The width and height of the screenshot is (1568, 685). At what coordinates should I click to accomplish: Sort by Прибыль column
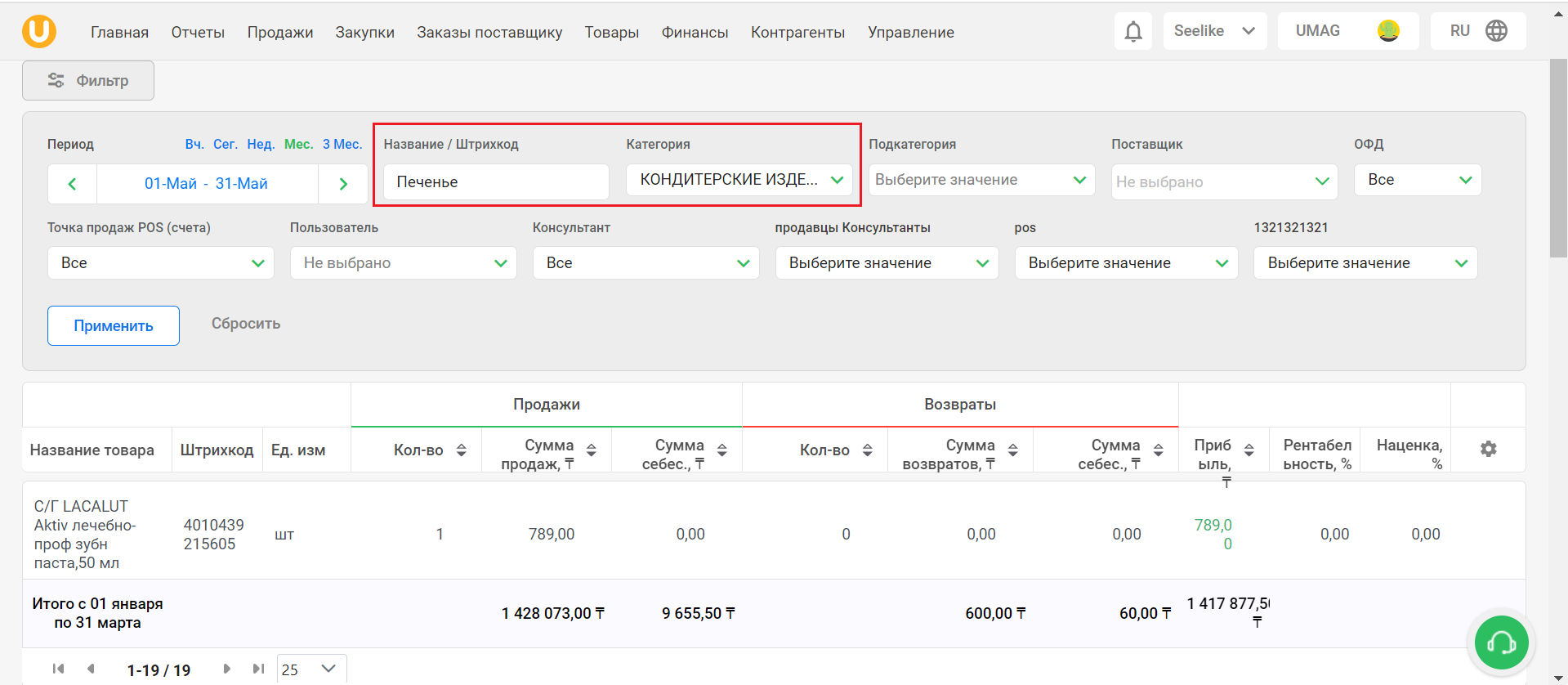(1249, 450)
